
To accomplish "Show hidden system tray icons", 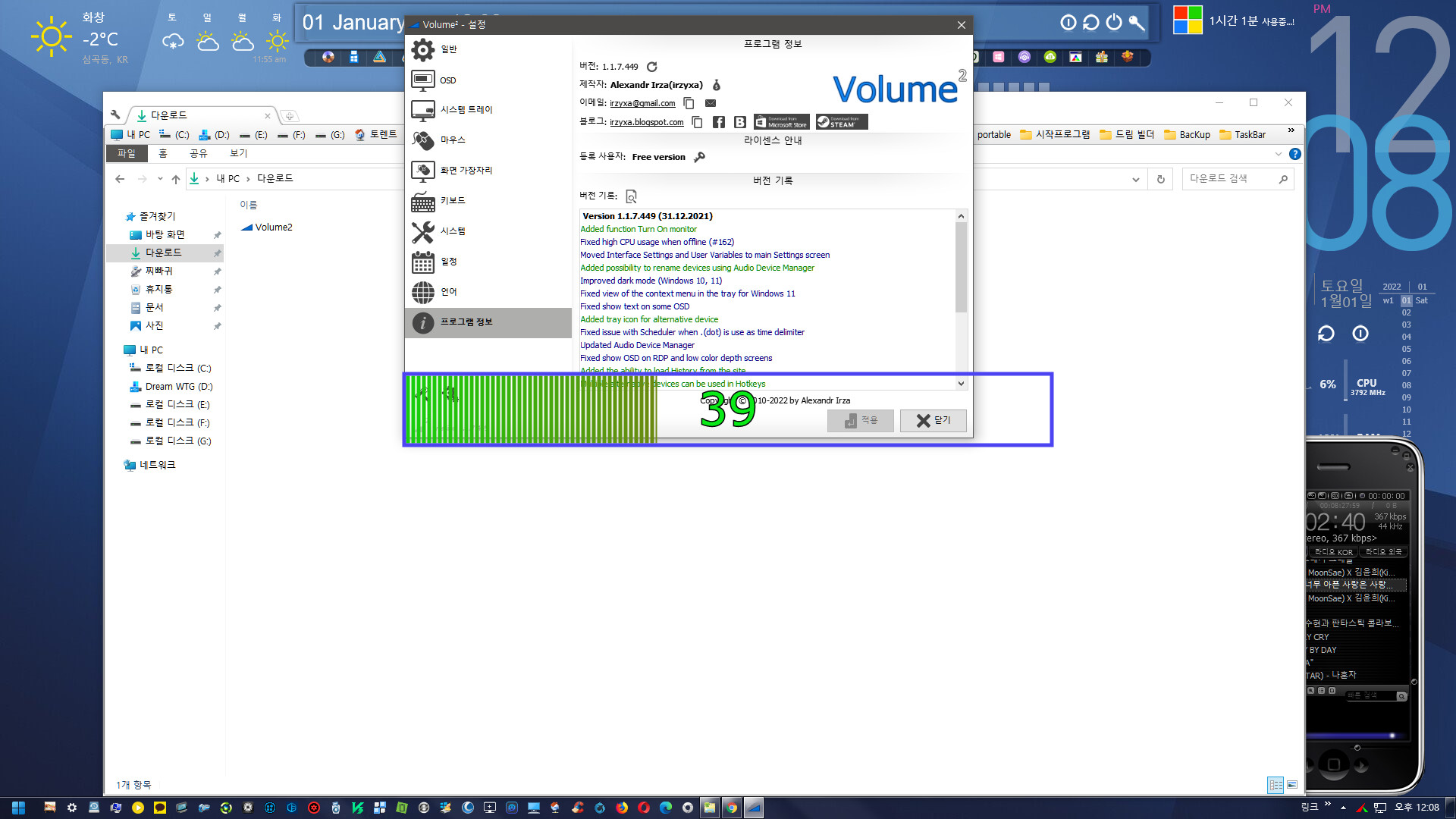I will [1343, 808].
